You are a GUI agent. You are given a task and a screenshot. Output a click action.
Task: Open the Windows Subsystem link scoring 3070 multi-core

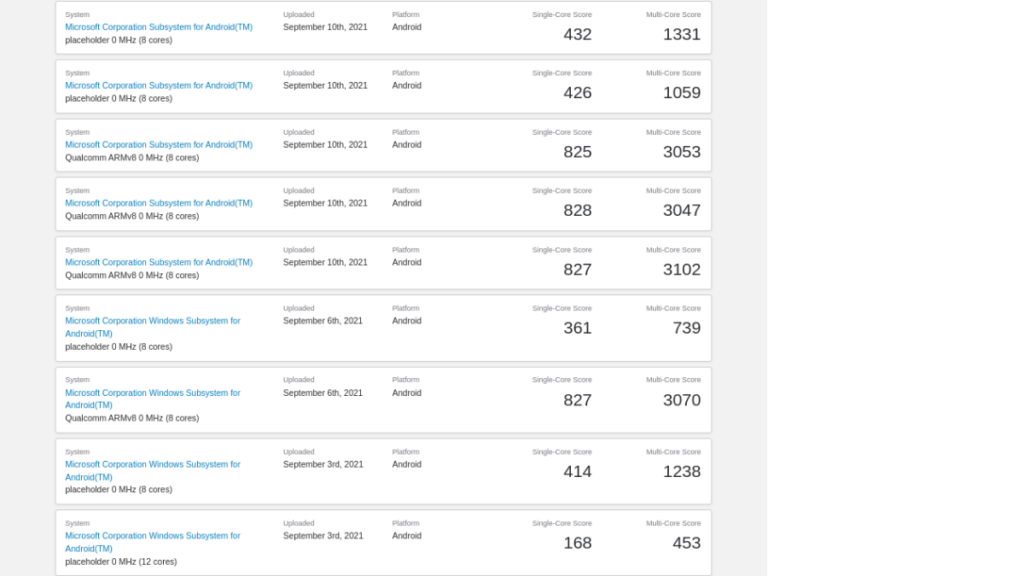(152, 393)
